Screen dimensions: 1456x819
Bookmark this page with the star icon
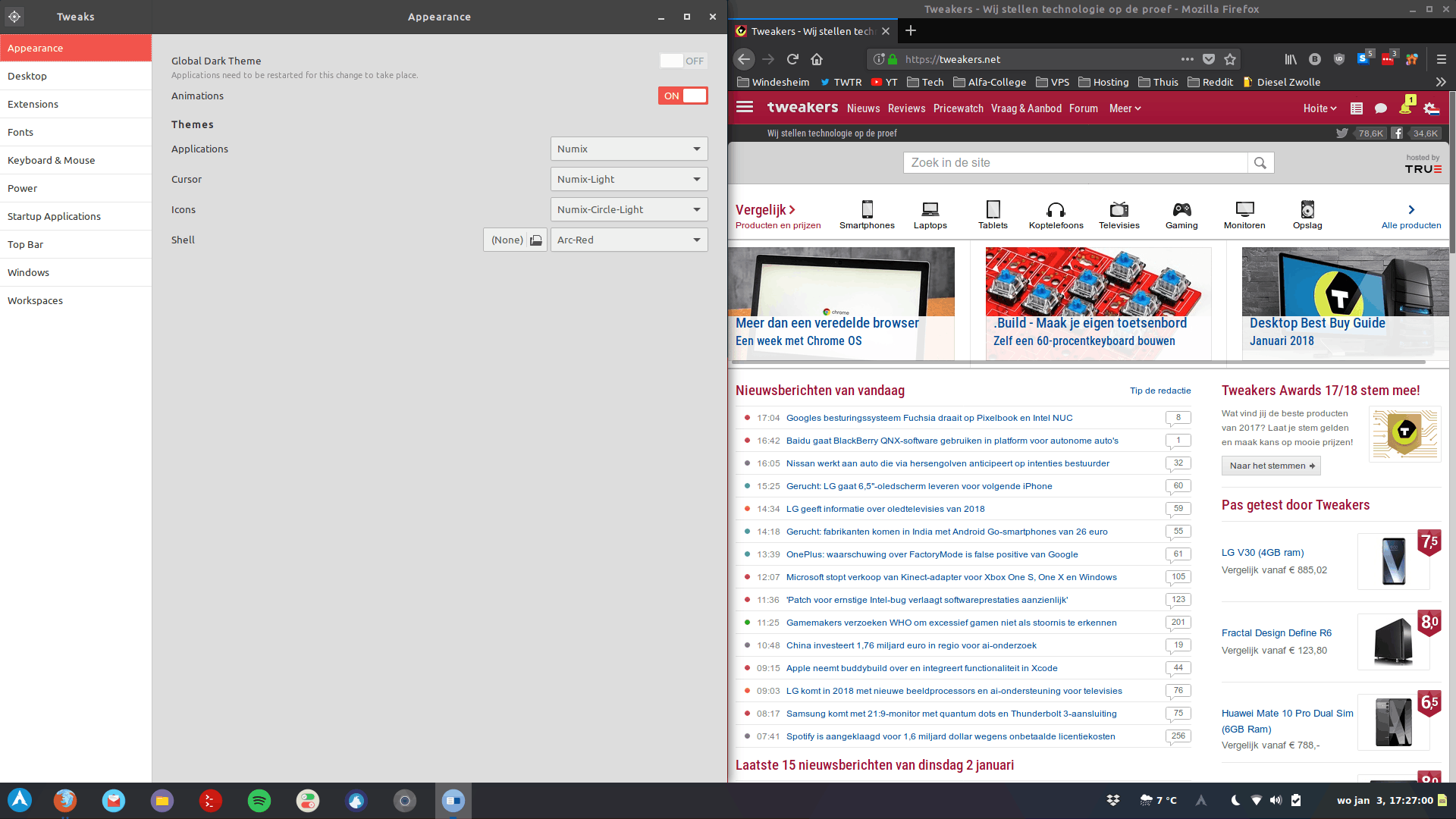coord(1230,59)
